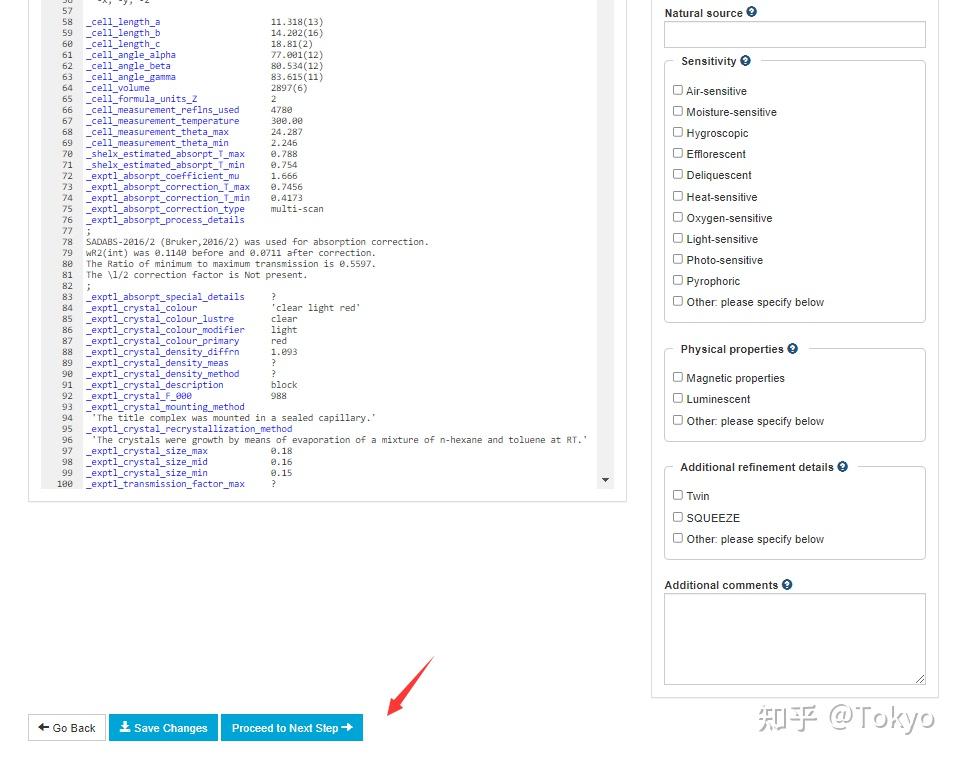This screenshot has width=960, height=761.
Task: Click the Additional comments text area
Action: (x=795, y=639)
